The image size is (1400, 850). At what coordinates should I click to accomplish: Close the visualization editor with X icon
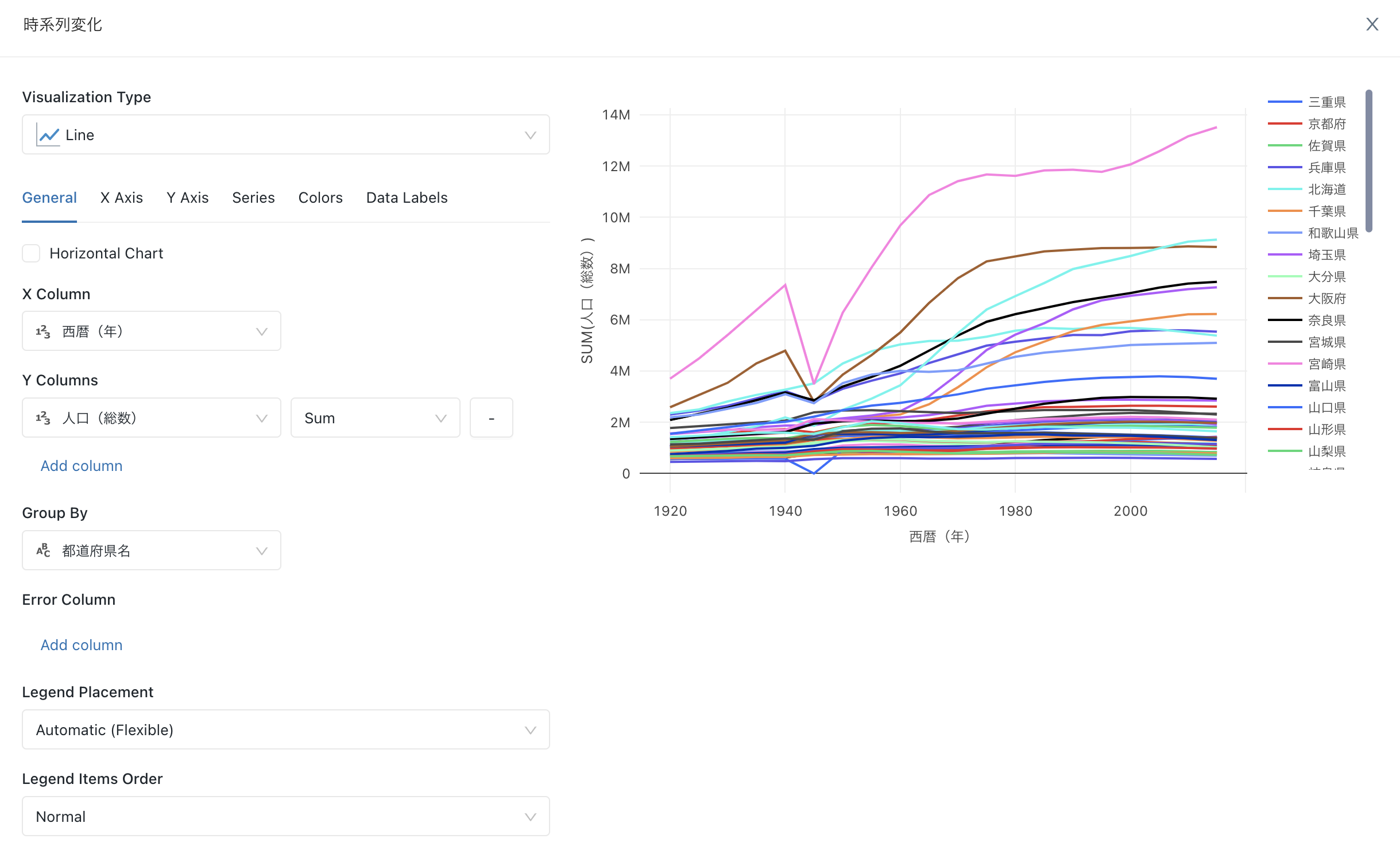[1372, 24]
